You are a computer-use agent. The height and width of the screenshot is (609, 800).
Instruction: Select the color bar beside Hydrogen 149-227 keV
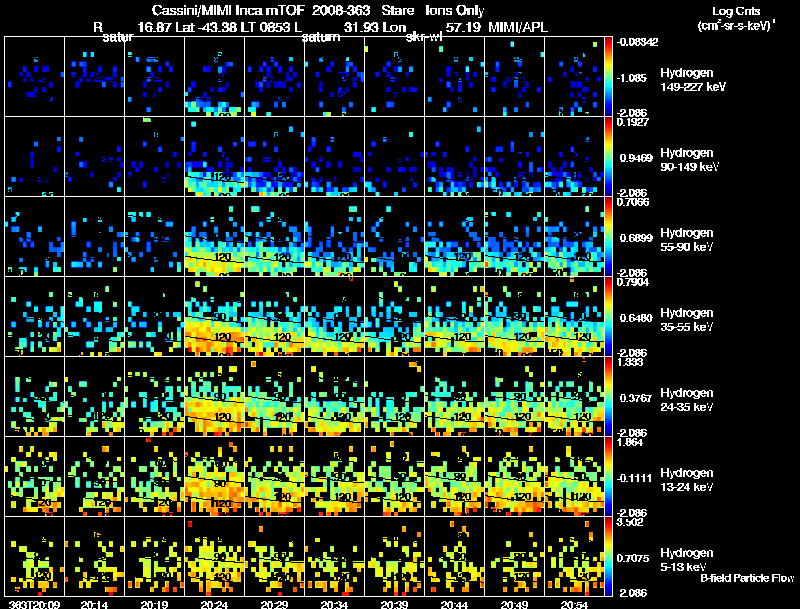[x=608, y=77]
